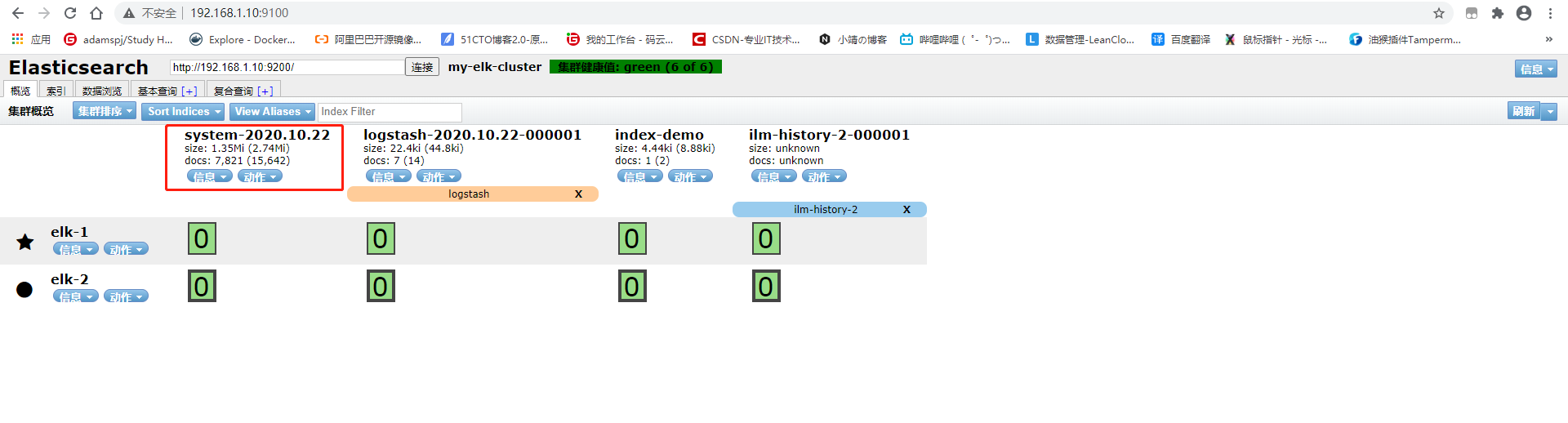Open adamspj/Study bookmark

click(x=118, y=39)
